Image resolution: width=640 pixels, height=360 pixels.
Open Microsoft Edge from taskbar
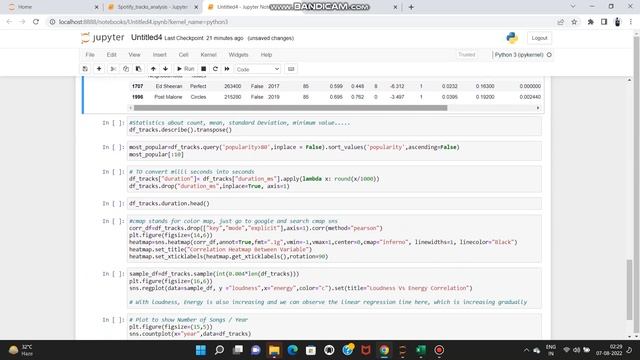(x=293, y=350)
